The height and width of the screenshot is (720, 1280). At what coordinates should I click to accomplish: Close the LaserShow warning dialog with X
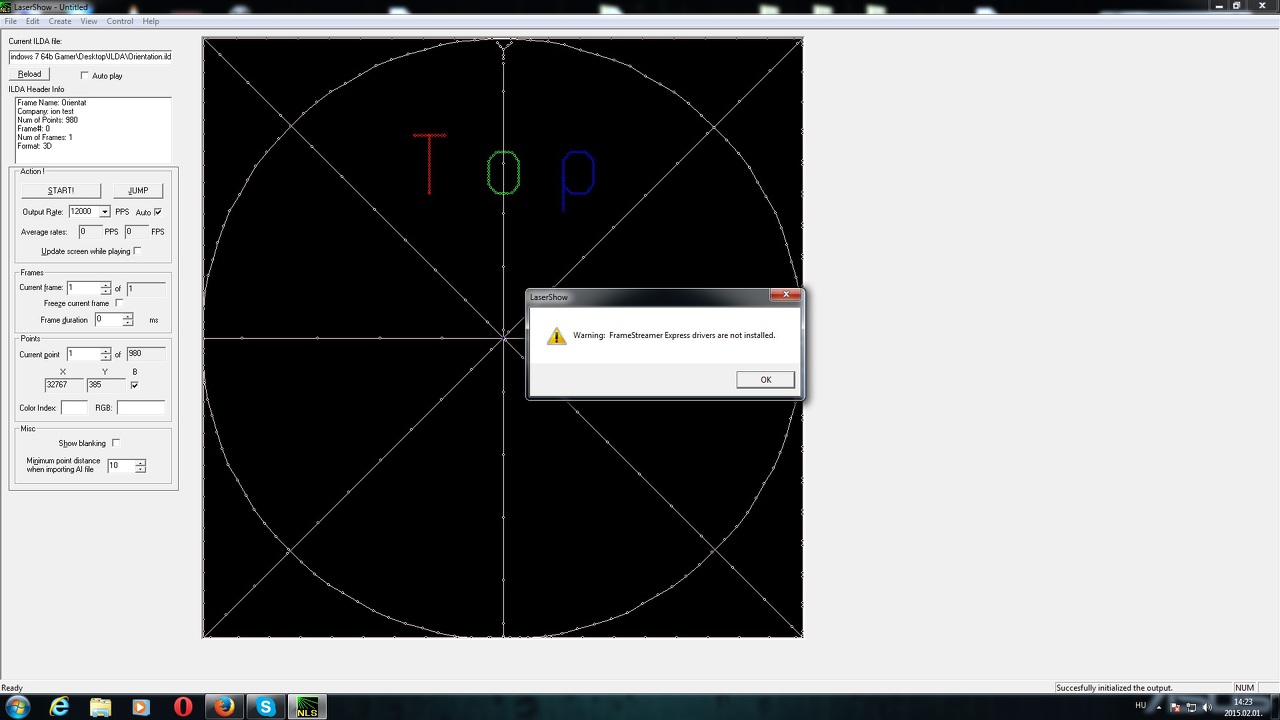(x=785, y=295)
